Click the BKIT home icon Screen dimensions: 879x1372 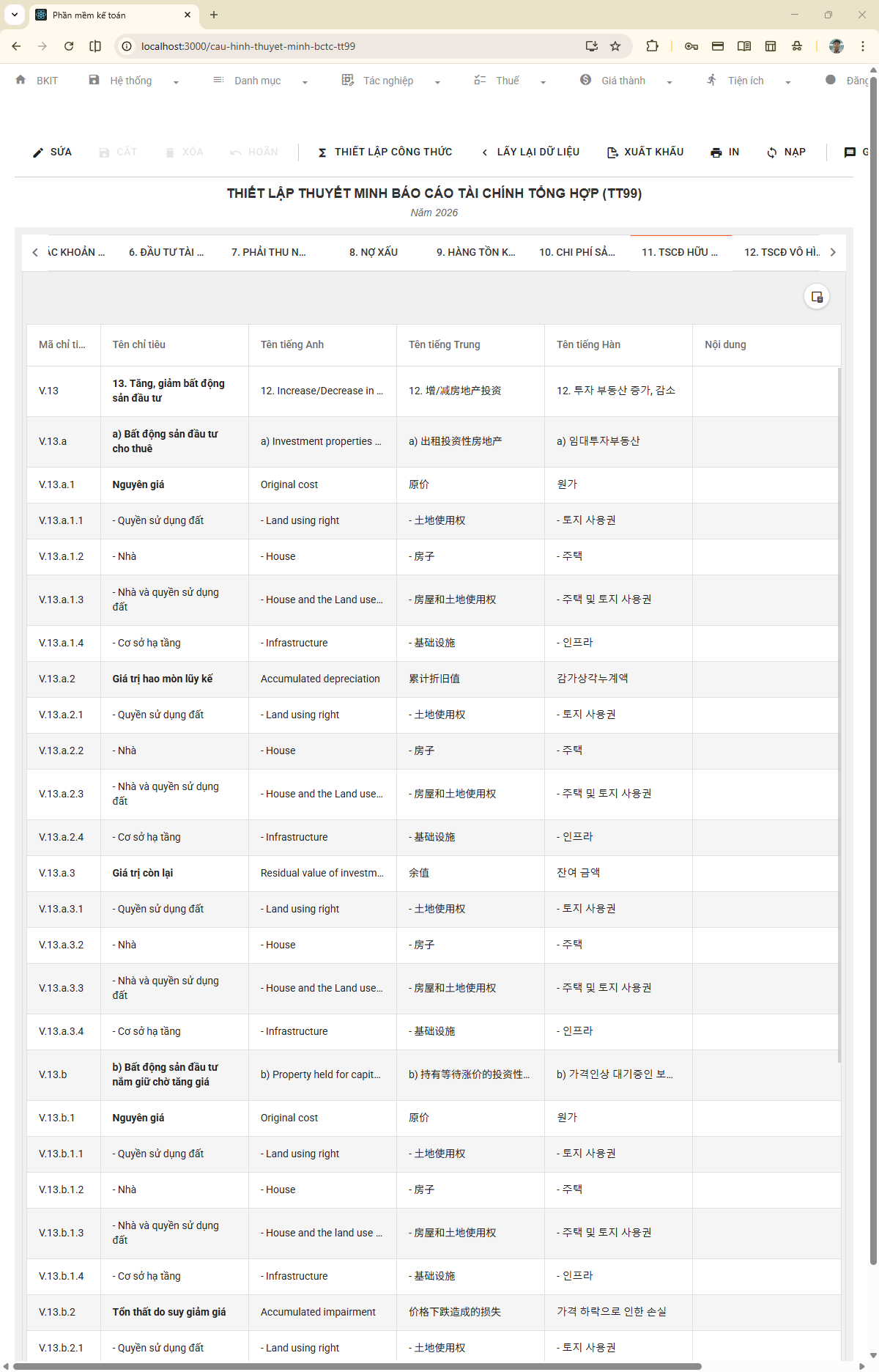[21, 80]
